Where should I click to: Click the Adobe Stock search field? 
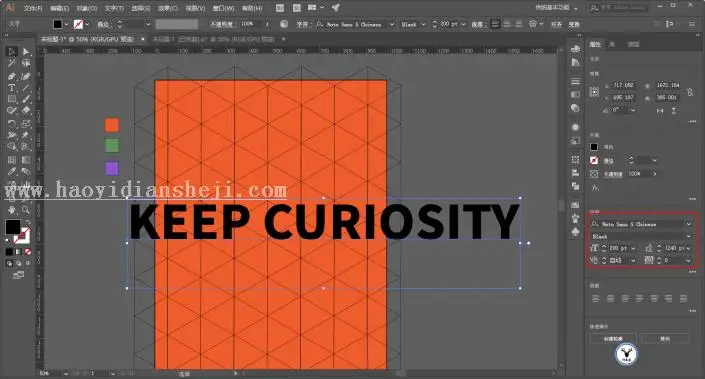(x=620, y=8)
